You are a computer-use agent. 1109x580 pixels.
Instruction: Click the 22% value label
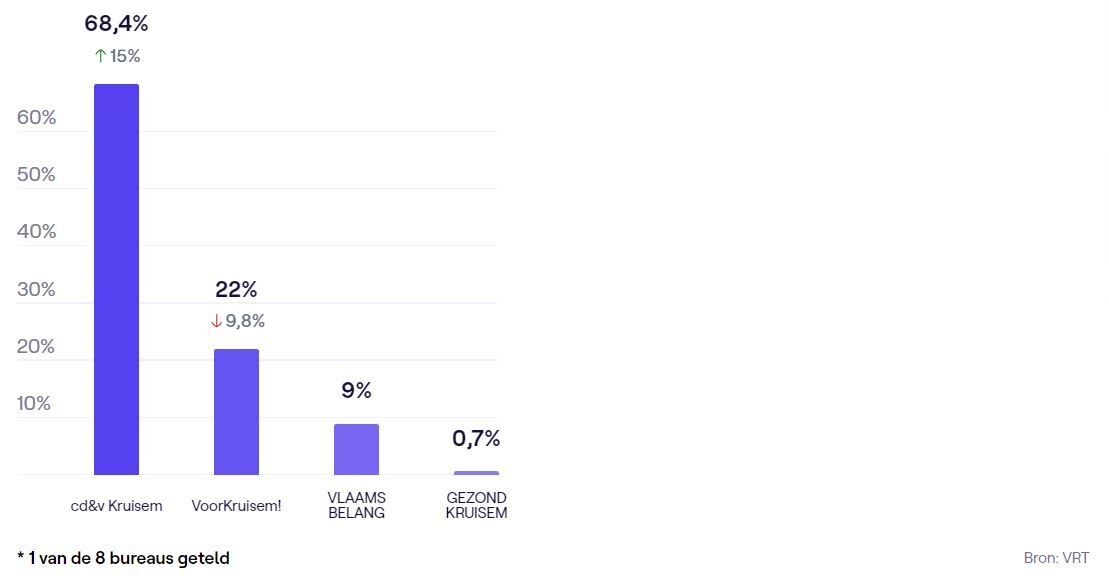click(x=236, y=290)
